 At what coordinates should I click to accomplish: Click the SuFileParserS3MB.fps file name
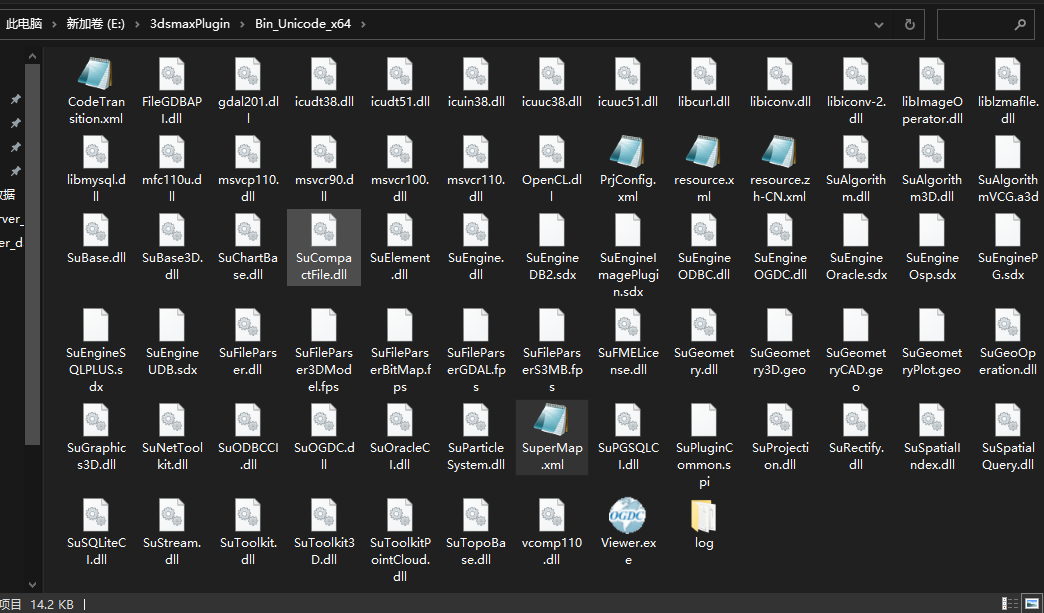tap(552, 369)
